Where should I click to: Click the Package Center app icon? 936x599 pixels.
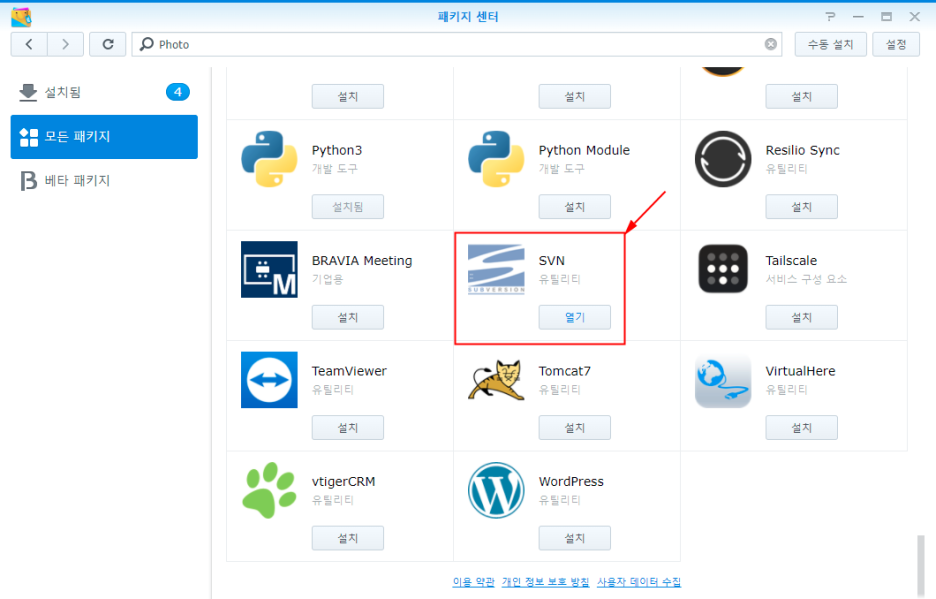point(21,17)
